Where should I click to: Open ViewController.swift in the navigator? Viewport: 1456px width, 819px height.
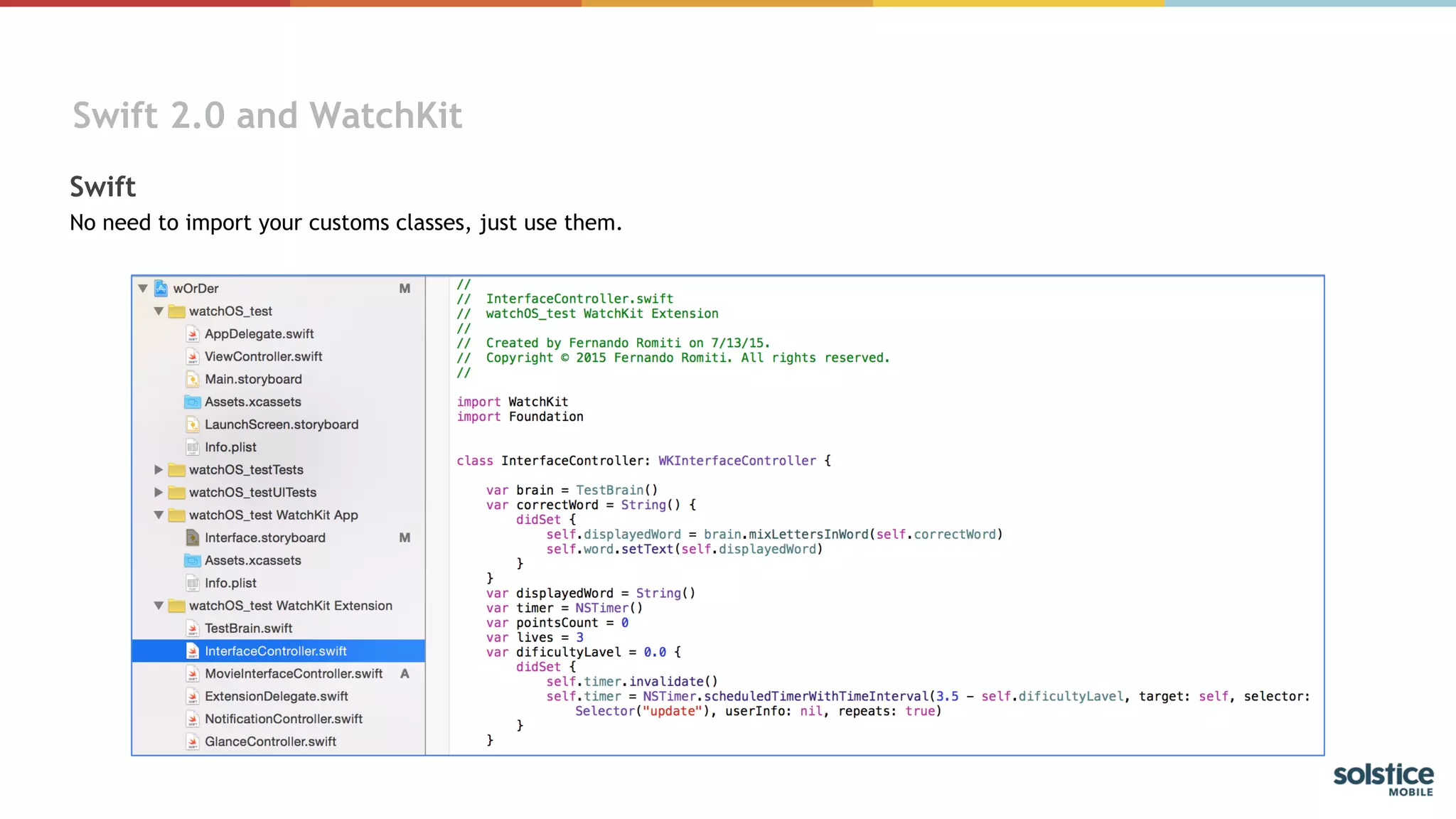click(264, 357)
